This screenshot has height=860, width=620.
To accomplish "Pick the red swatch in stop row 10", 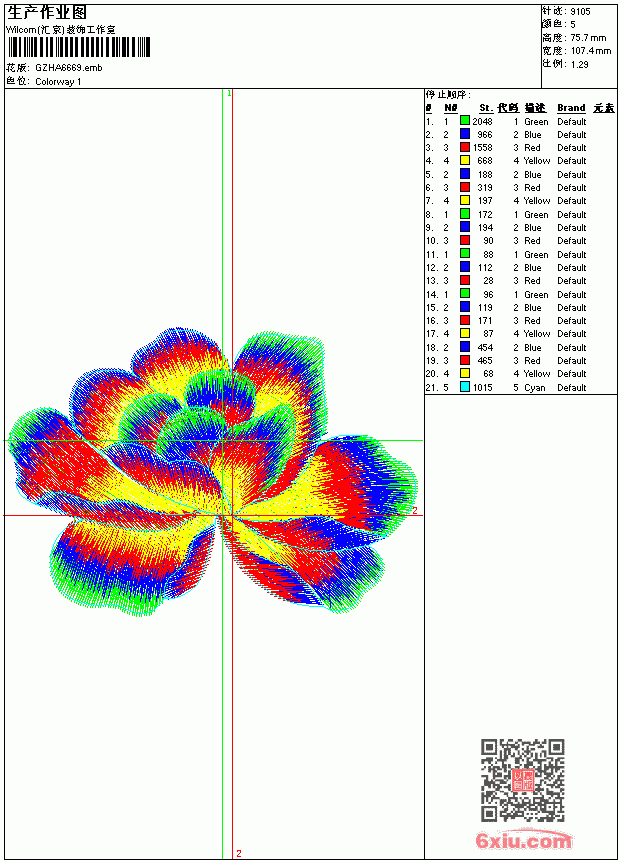I will pos(465,240).
